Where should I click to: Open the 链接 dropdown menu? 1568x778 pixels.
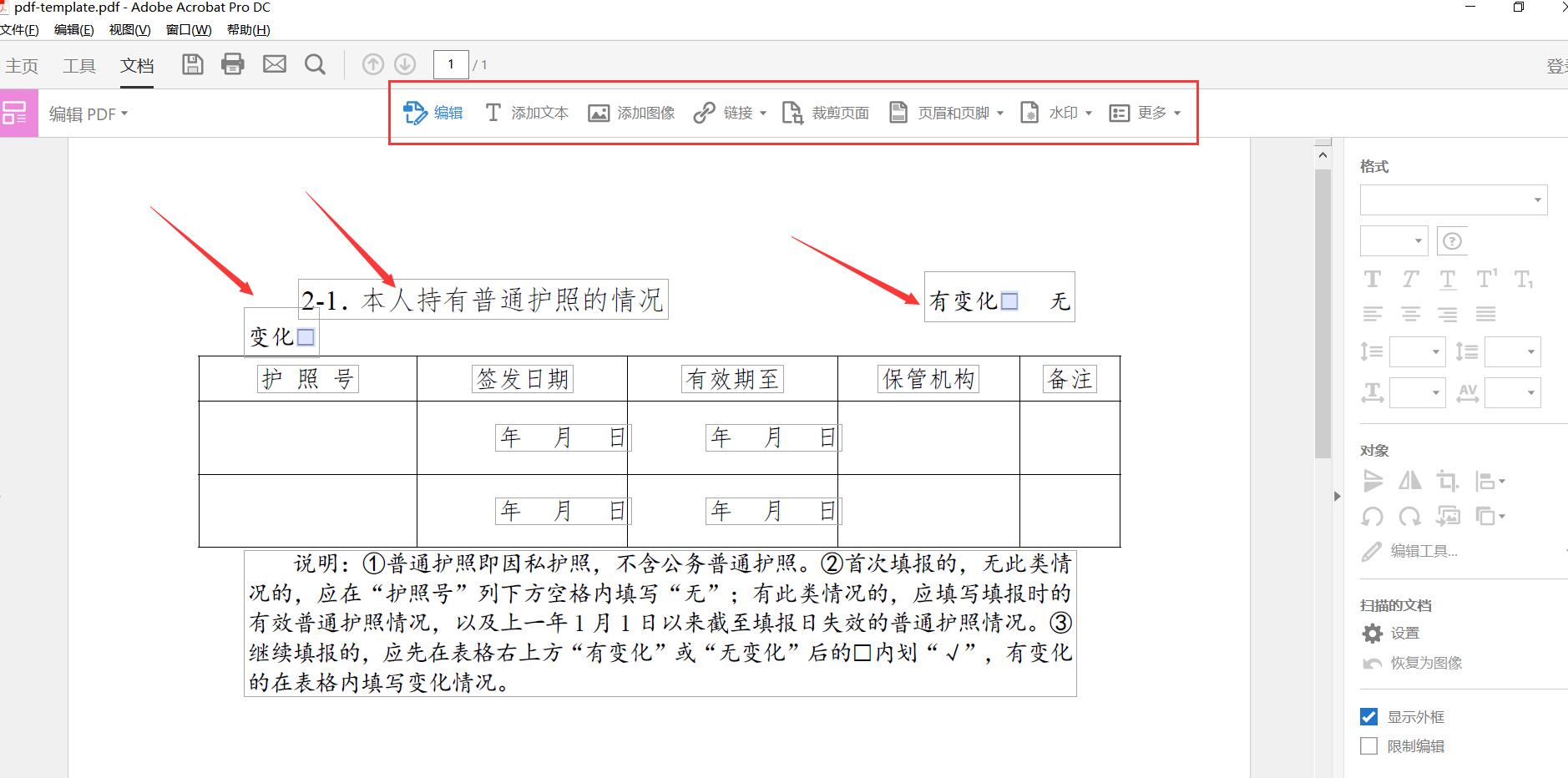tap(740, 113)
